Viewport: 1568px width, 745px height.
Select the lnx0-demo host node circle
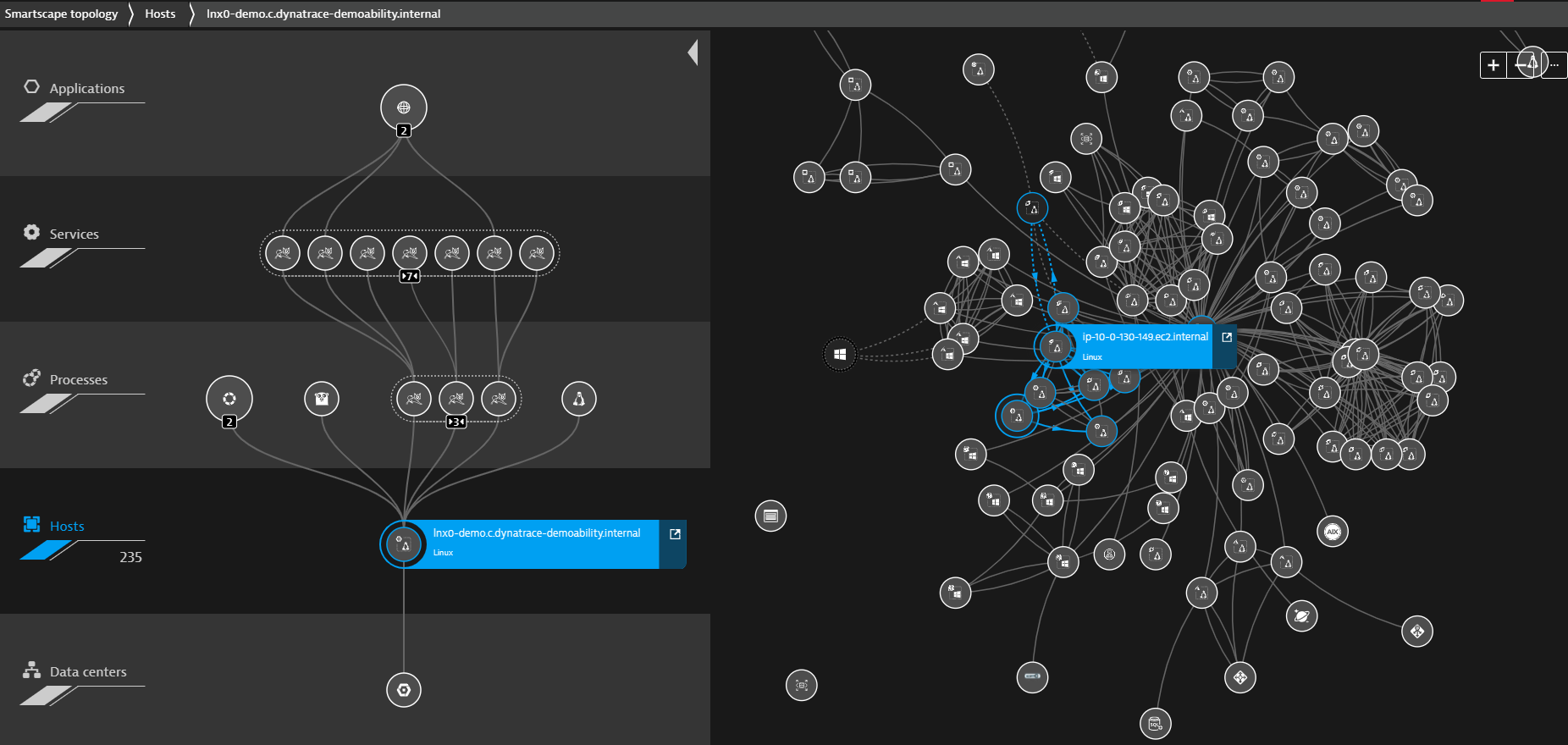(404, 544)
